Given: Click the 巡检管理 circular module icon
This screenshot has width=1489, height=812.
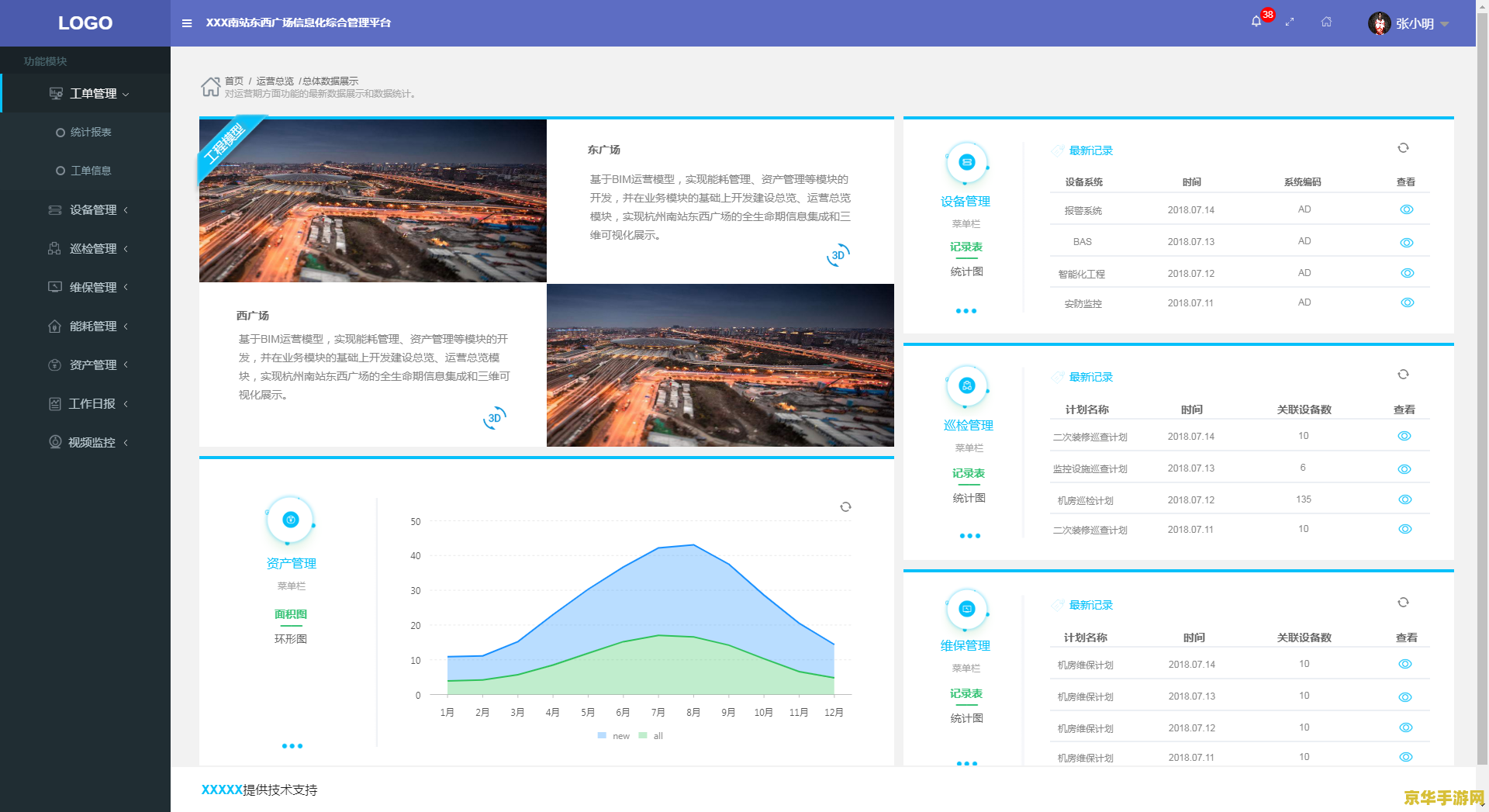Looking at the screenshot, I should (967, 386).
